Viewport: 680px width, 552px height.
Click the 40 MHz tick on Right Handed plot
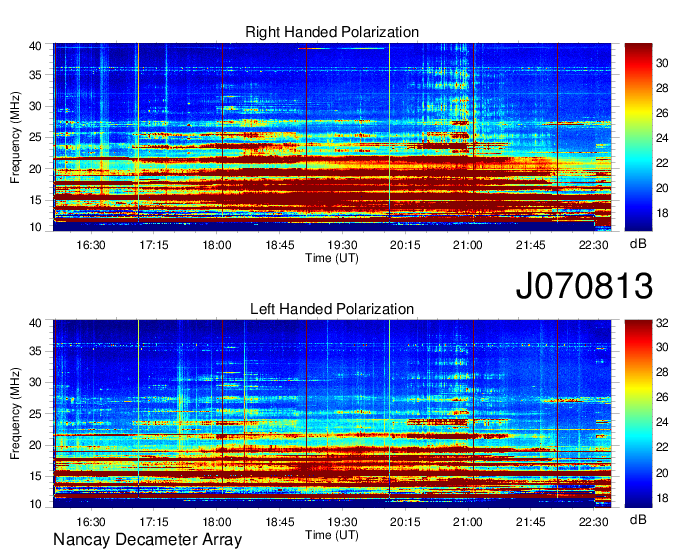[x=35, y=46]
